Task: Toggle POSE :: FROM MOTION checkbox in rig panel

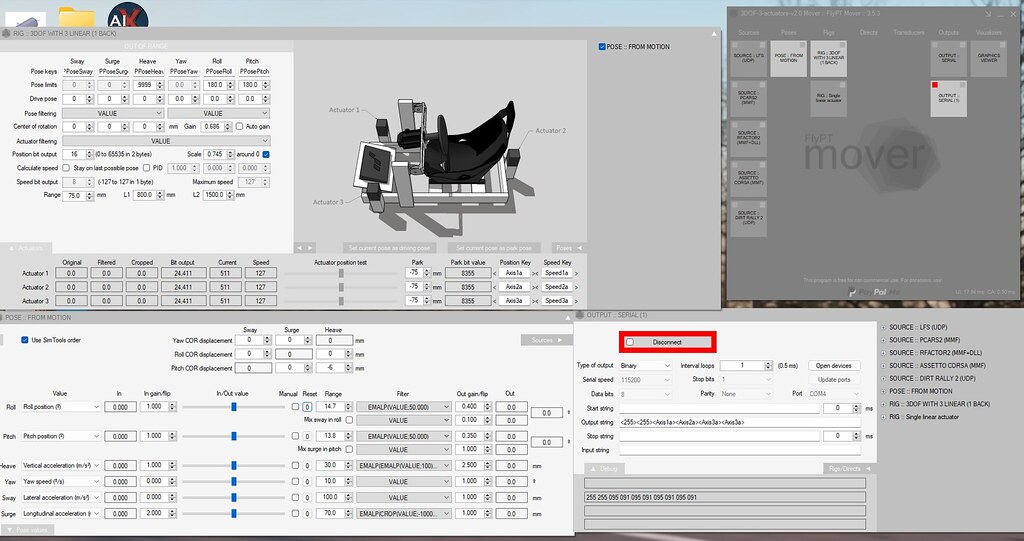Action: (602, 46)
